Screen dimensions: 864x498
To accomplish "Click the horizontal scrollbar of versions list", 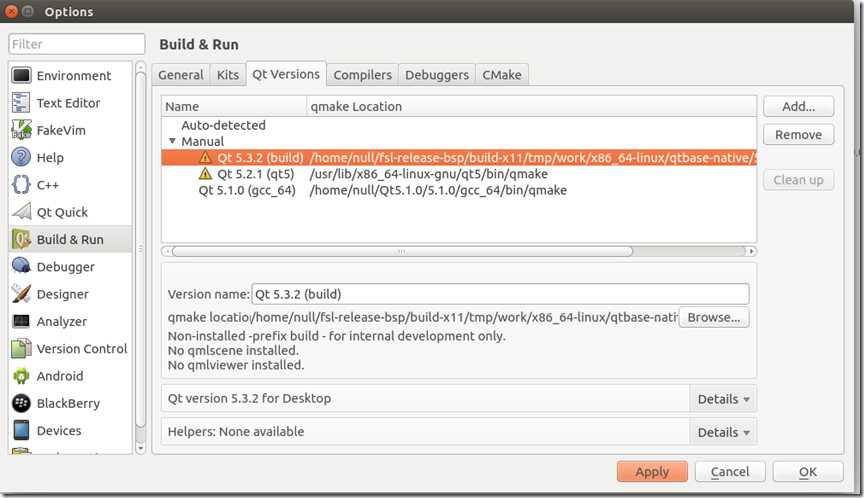I will coord(403,251).
